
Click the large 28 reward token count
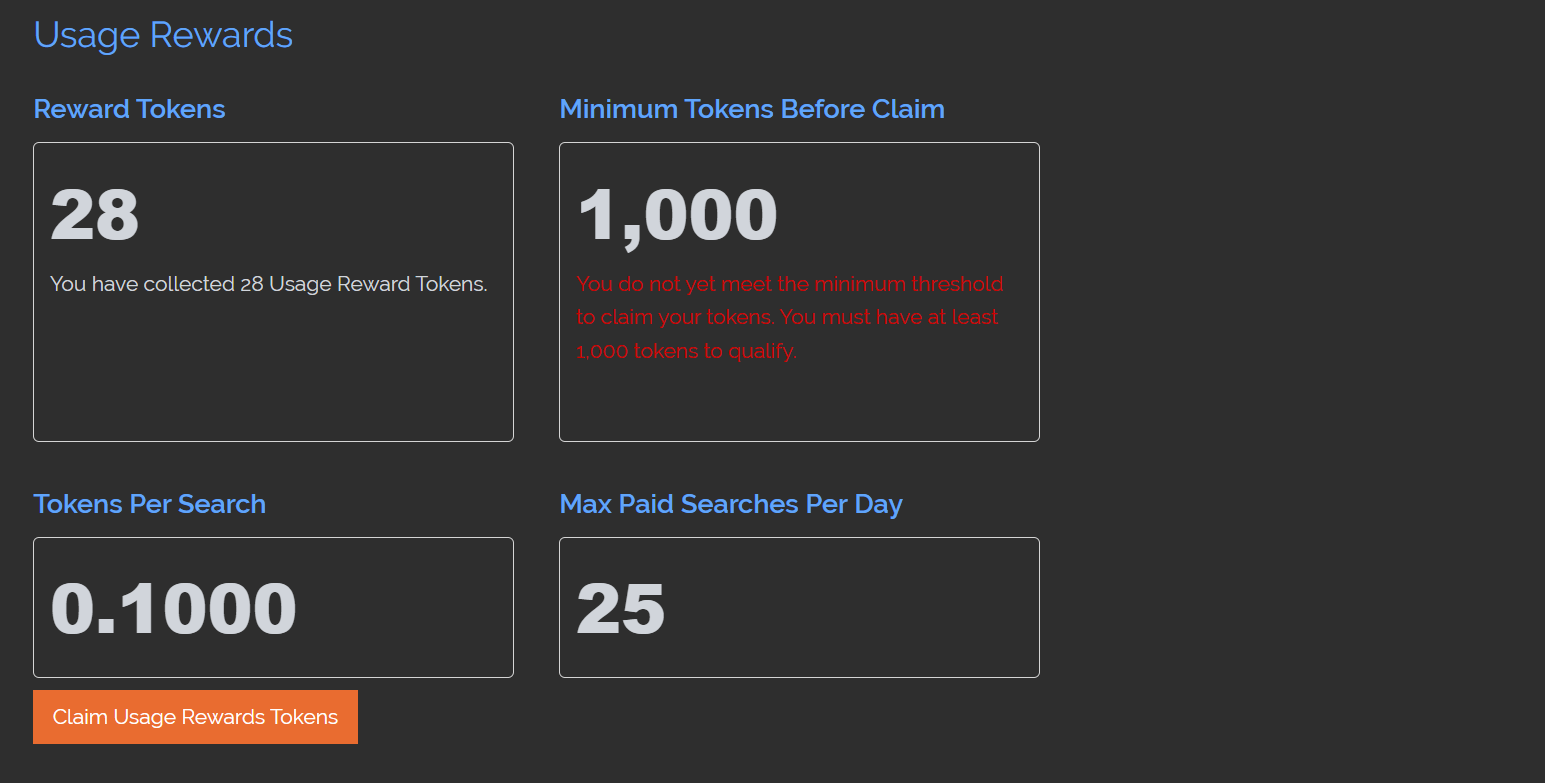pyautogui.click(x=94, y=214)
